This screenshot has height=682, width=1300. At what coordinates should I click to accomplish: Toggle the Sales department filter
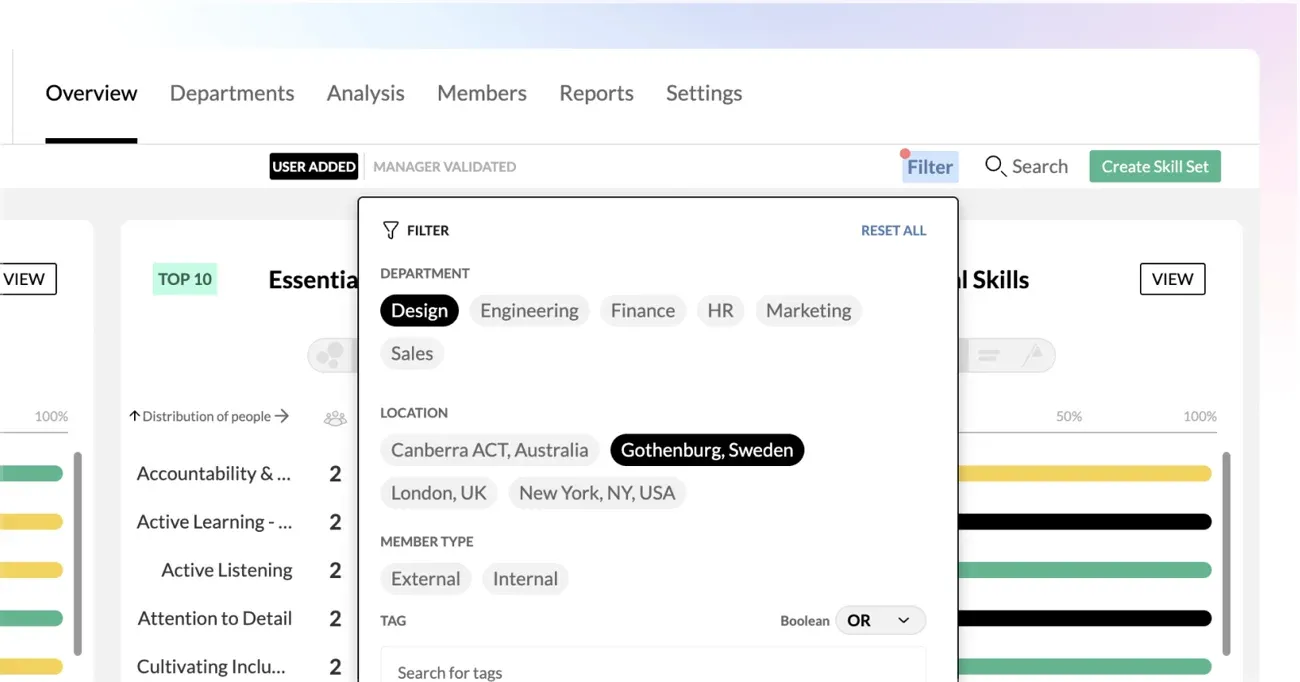coord(412,353)
